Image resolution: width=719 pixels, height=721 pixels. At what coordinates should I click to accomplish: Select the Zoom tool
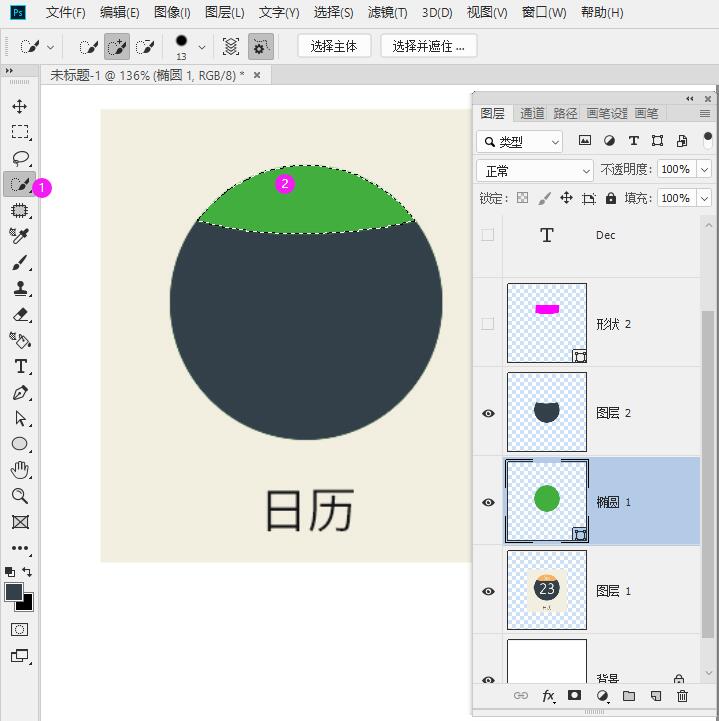[19, 496]
